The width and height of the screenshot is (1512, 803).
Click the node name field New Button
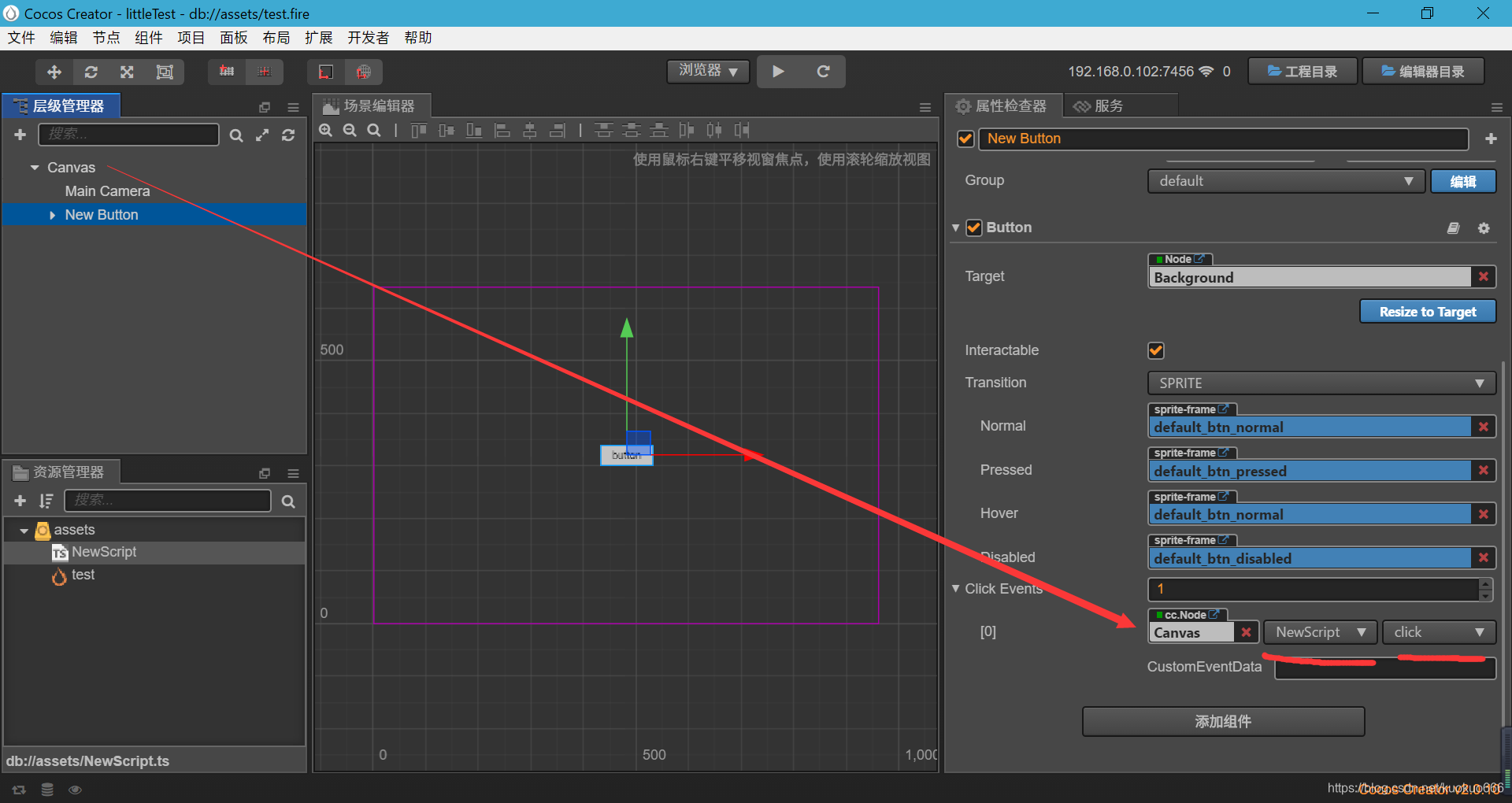pyautogui.click(x=1224, y=139)
